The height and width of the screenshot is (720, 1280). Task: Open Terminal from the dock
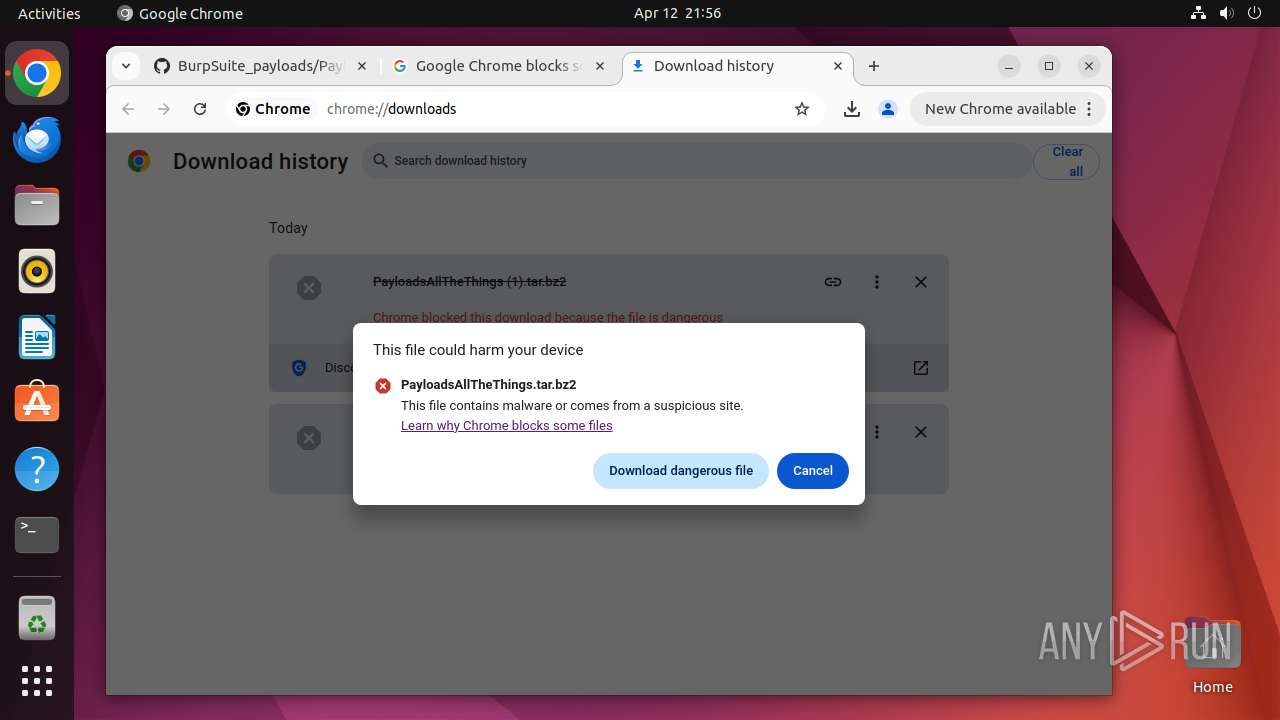click(x=37, y=535)
